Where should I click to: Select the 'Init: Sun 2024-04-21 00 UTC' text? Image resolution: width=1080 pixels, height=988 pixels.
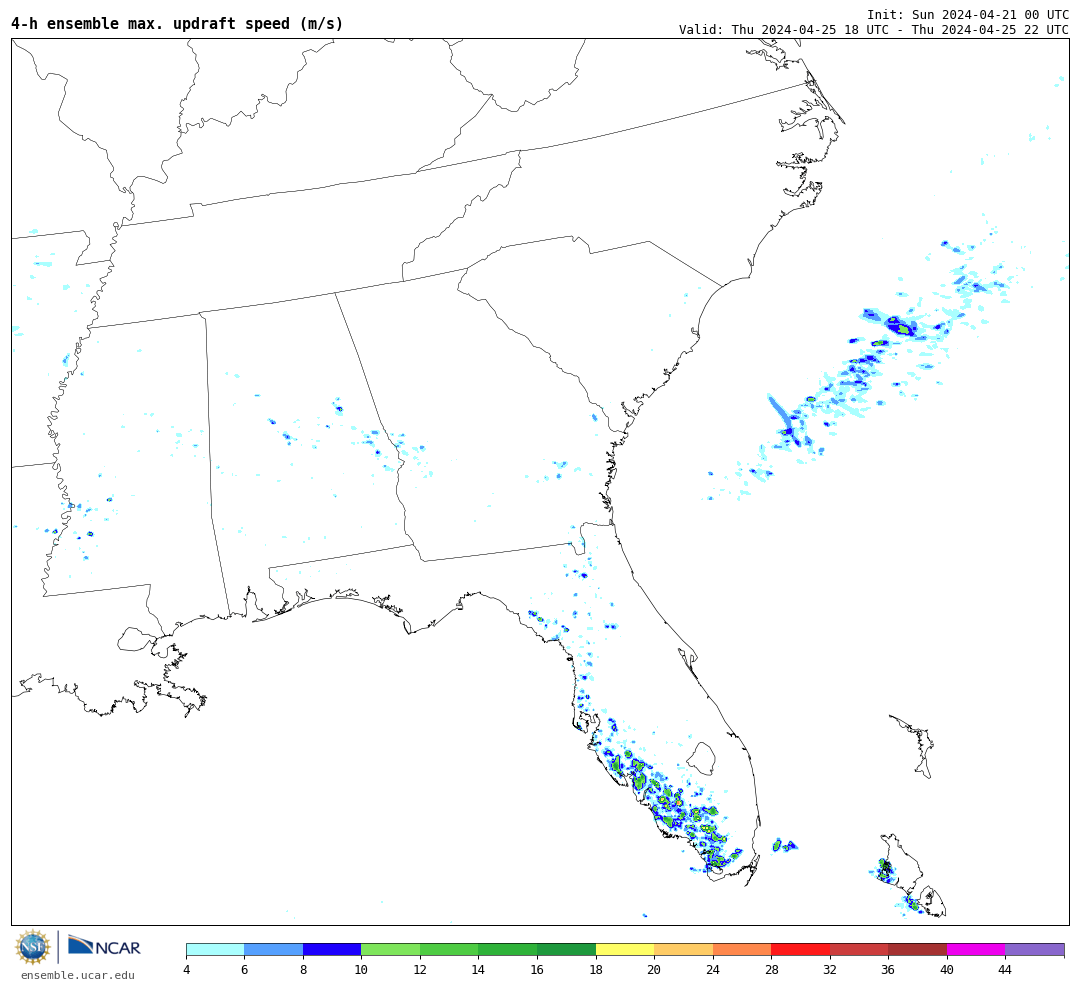click(968, 14)
